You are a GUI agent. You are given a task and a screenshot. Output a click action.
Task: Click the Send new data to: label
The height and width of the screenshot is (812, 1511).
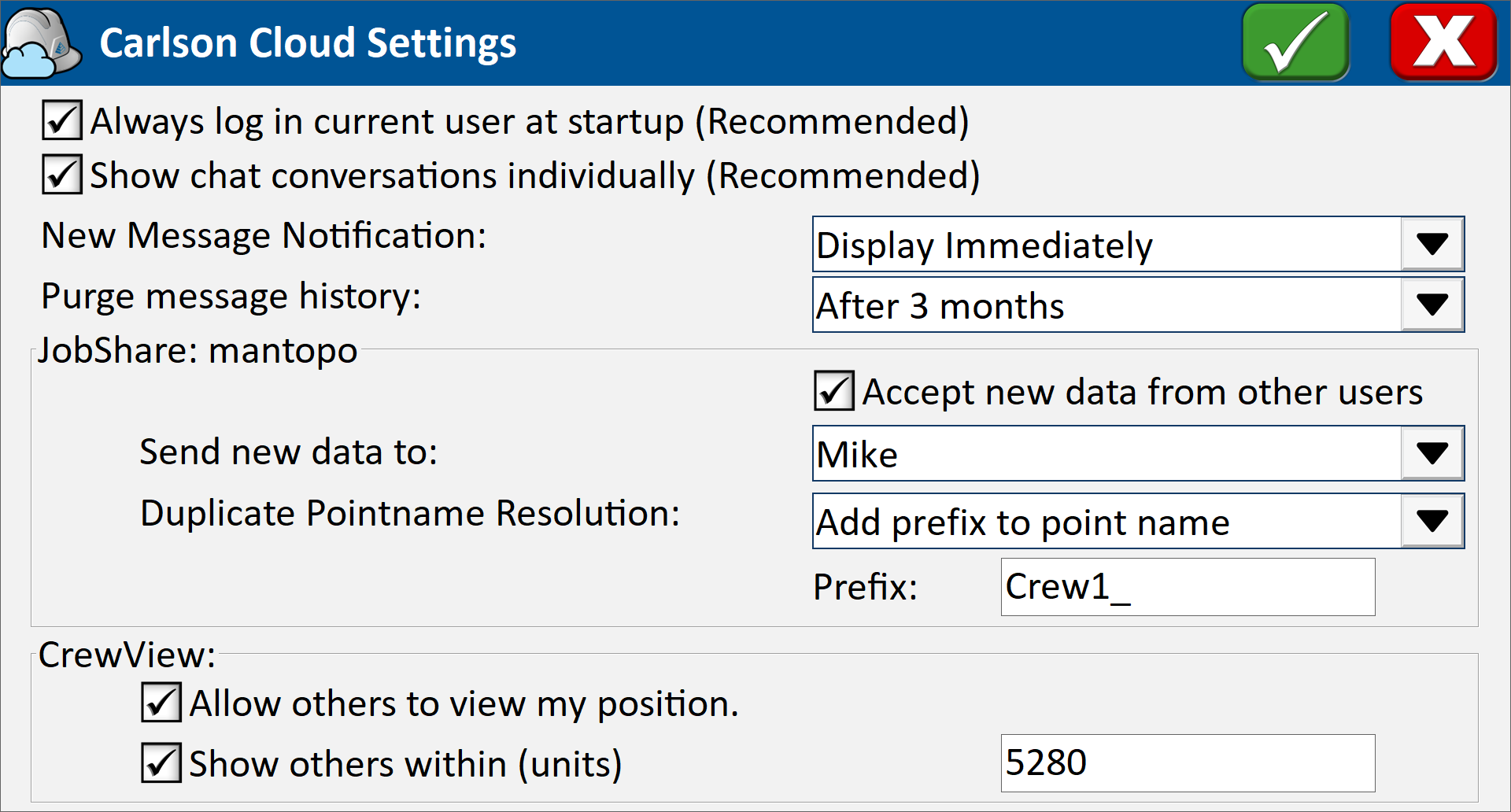point(288,452)
